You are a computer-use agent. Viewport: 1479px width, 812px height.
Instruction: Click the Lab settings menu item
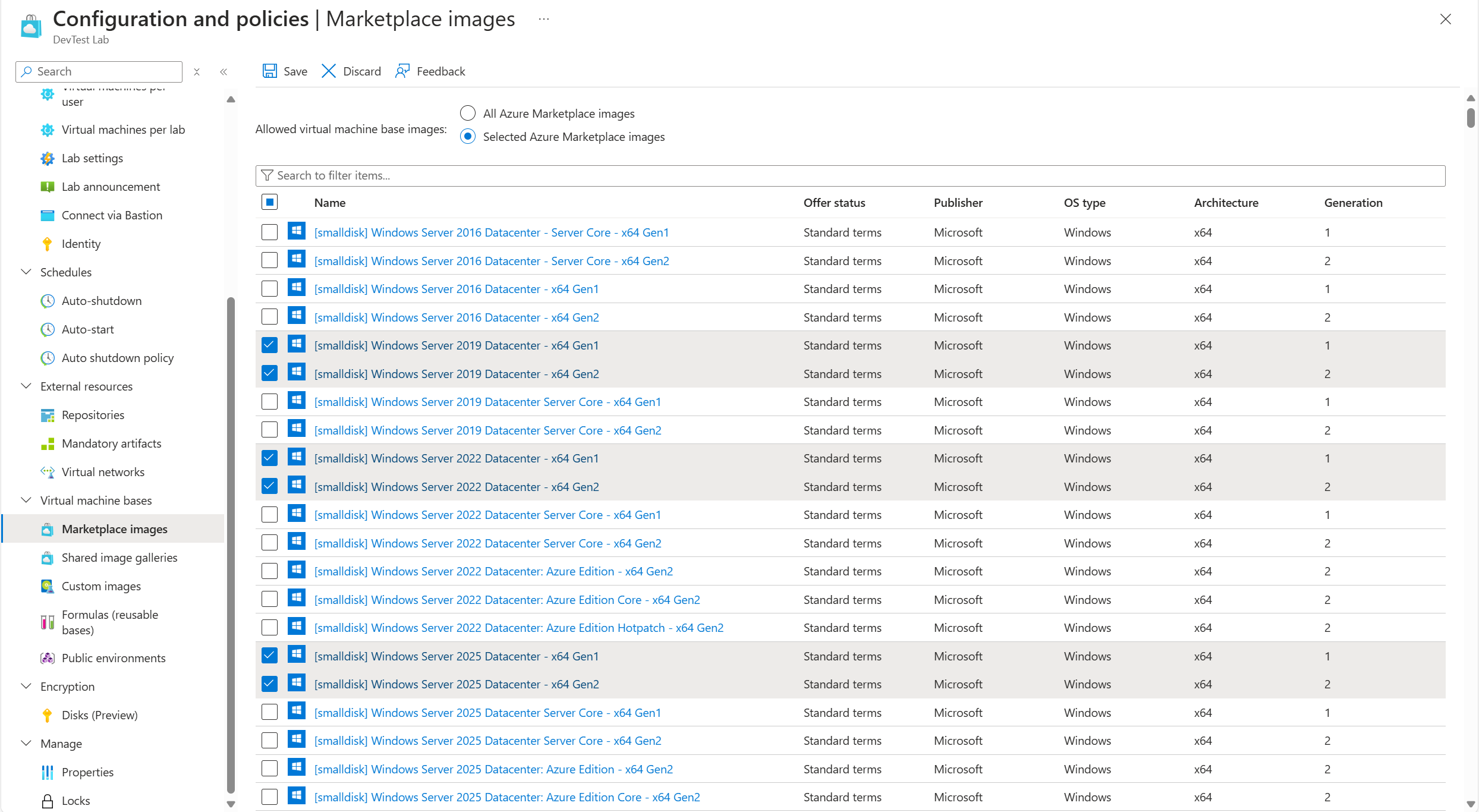pyautogui.click(x=93, y=157)
